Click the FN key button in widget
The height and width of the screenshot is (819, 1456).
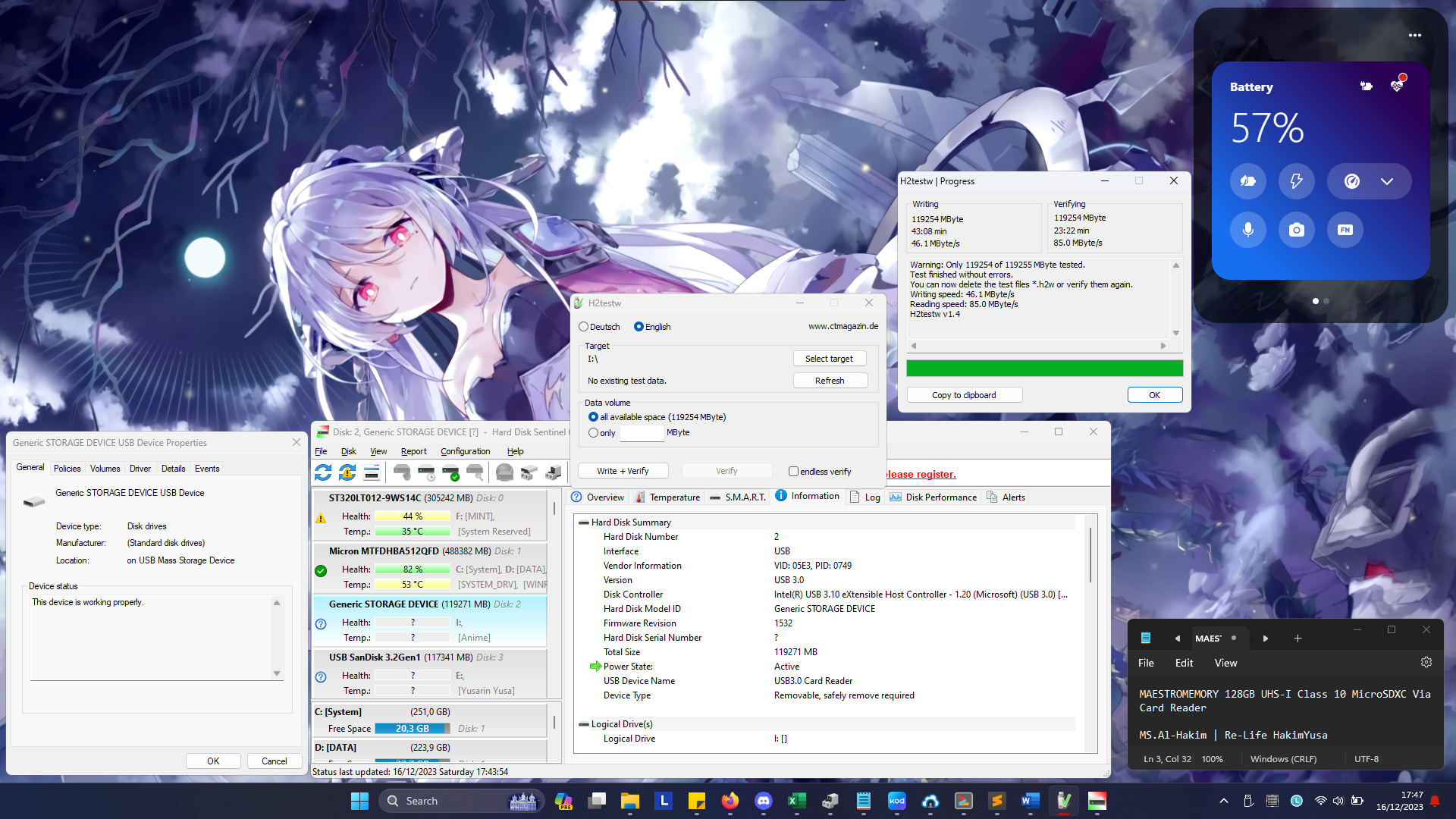[1345, 230]
